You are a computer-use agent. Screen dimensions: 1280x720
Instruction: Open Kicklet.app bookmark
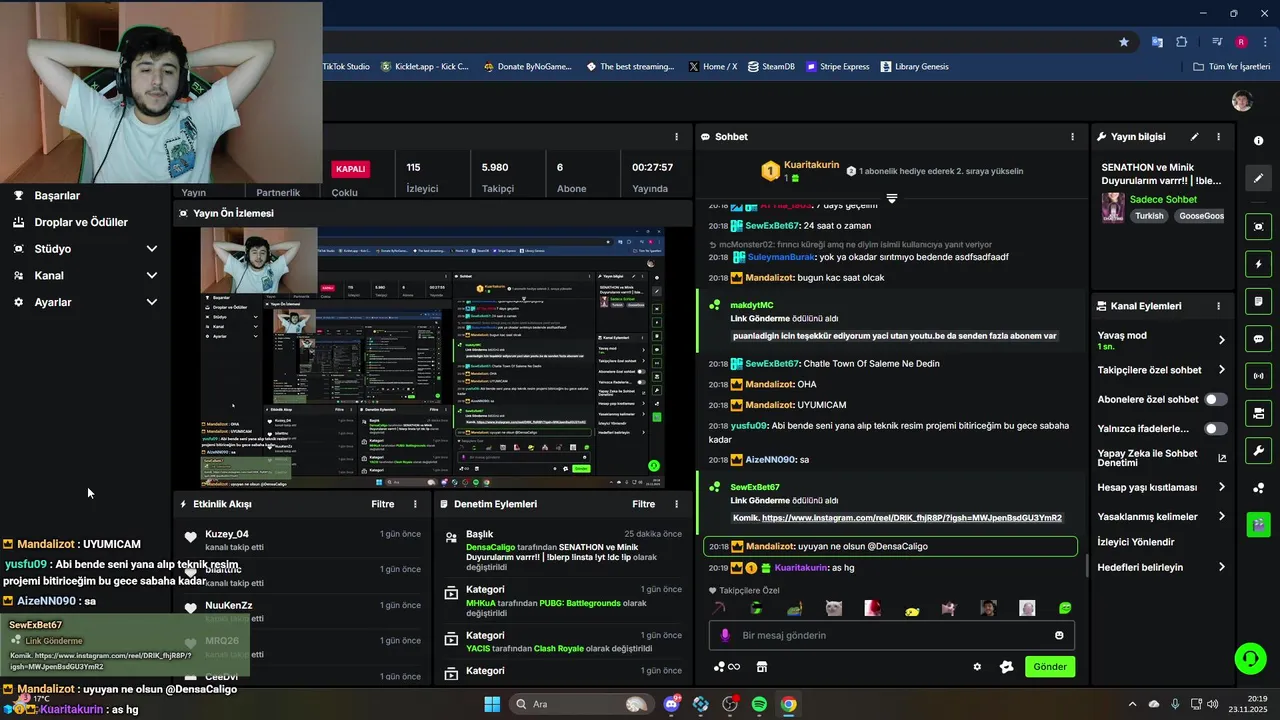[x=423, y=67]
